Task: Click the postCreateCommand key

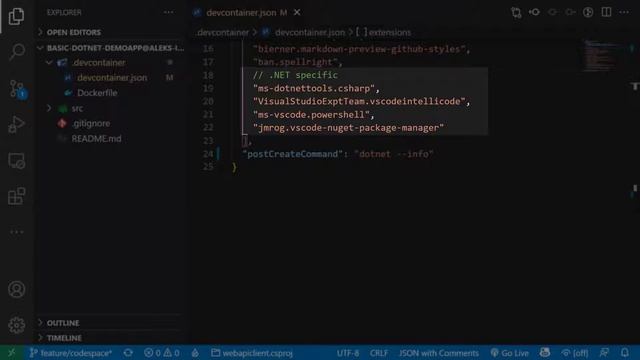Action: point(292,154)
